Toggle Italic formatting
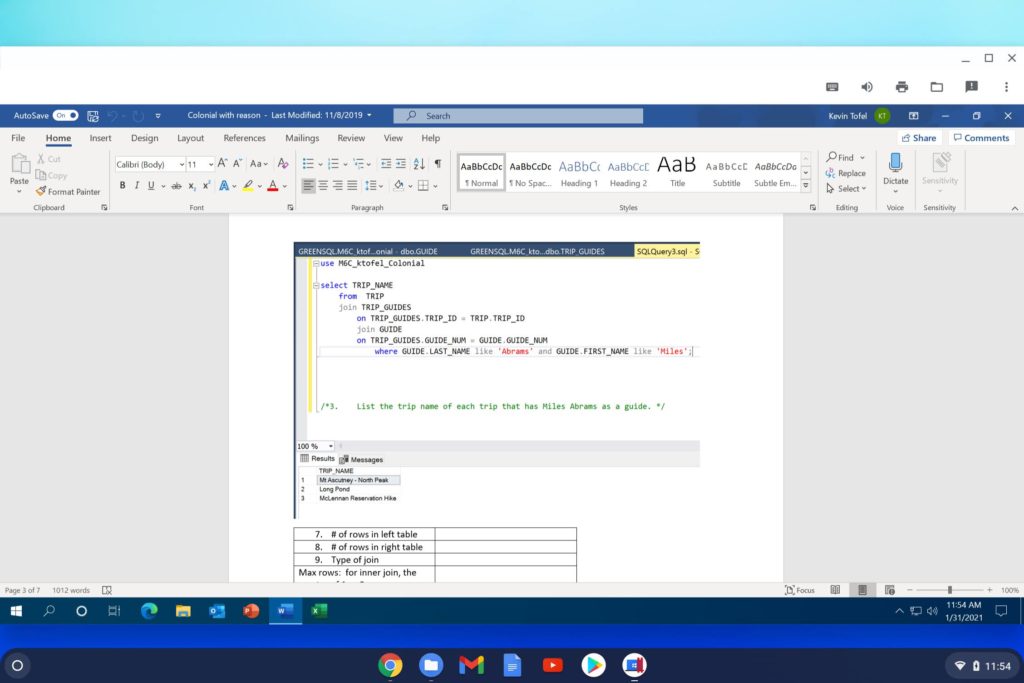Viewport: 1024px width, 683px height. coord(136,185)
